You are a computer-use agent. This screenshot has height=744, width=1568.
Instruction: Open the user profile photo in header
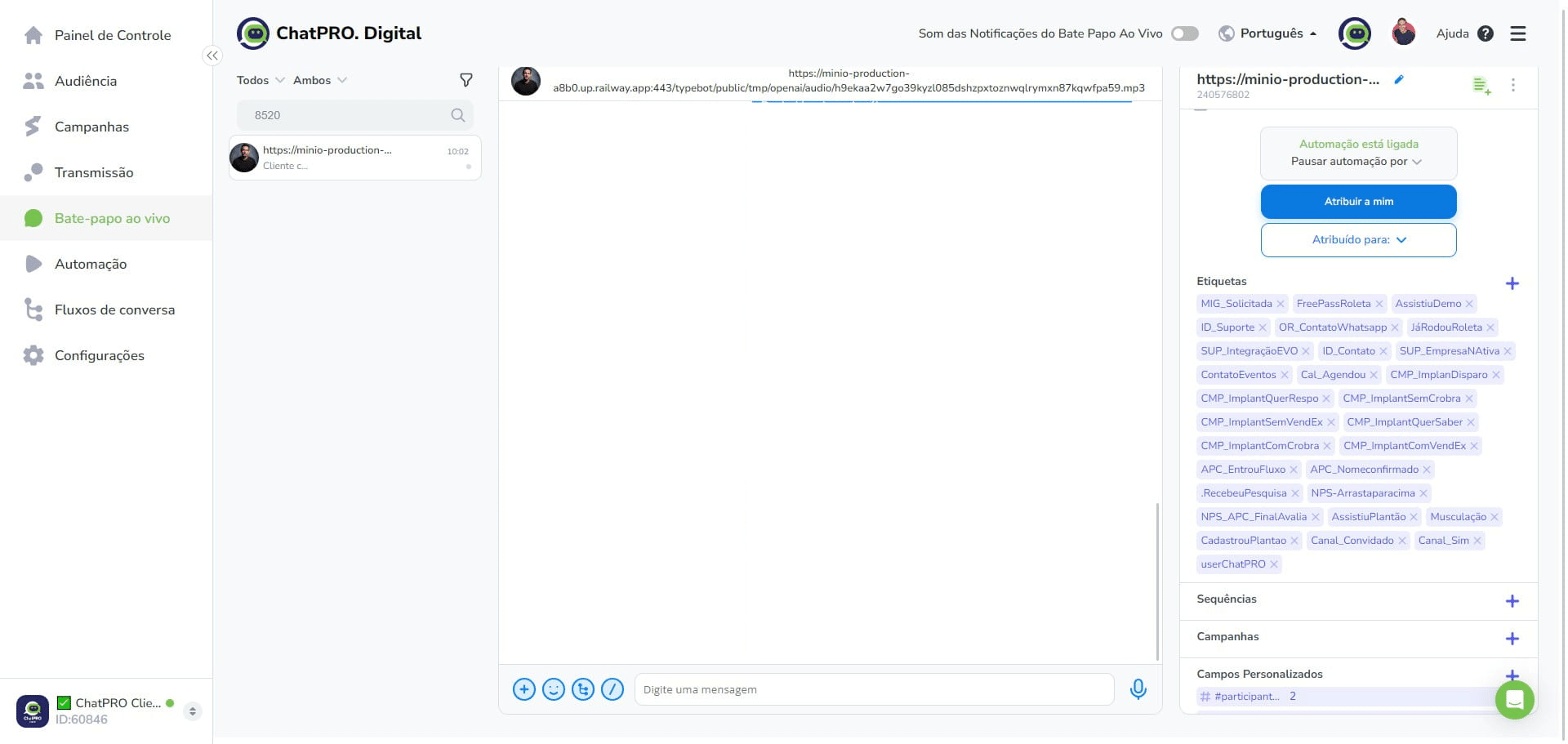tap(1404, 33)
